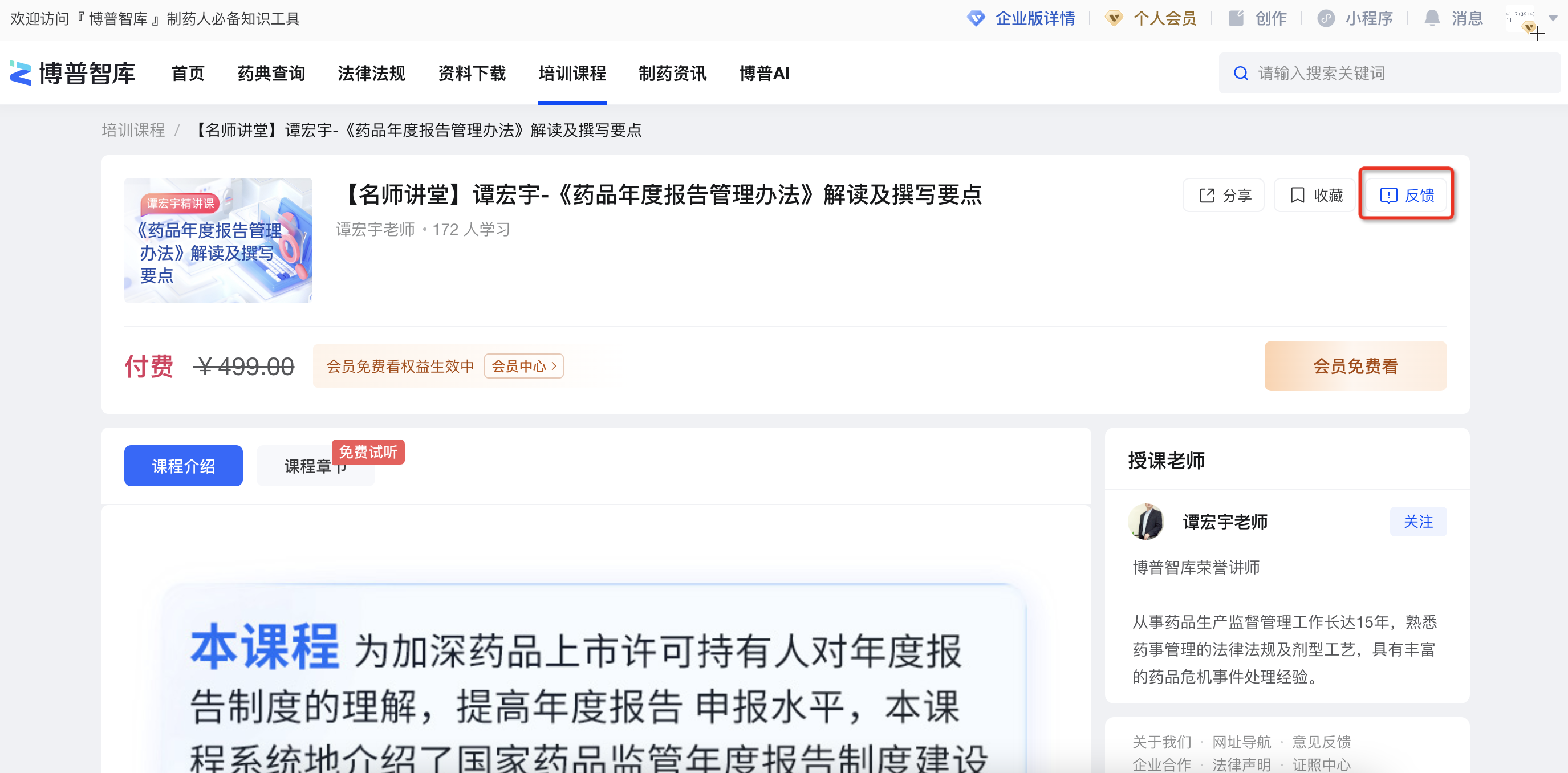The image size is (1568, 773).
Task: Open the 制药资讯 menu item
Action: (673, 74)
